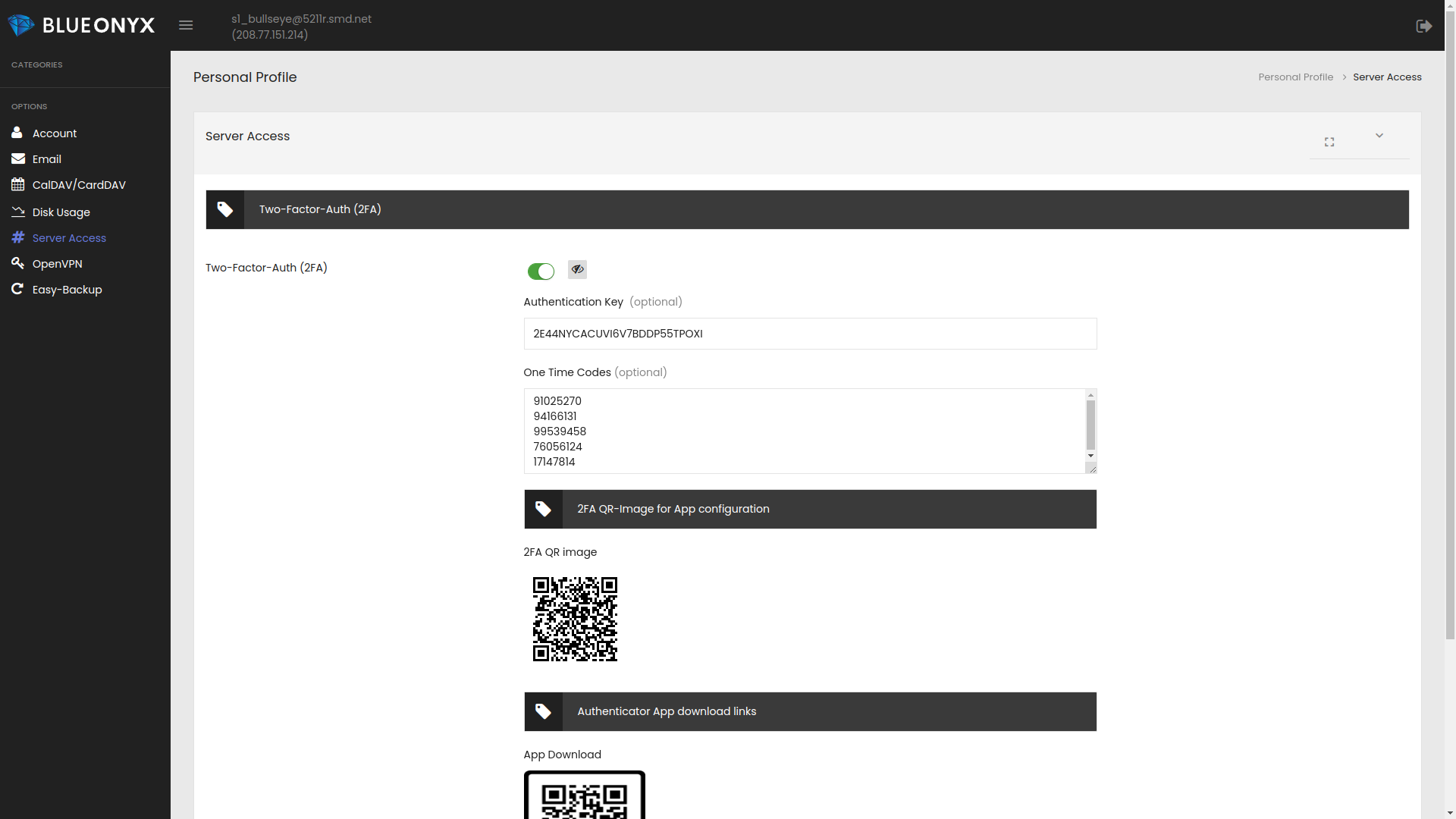1456x819 pixels.
Task: Click the App Download QR code image
Action: point(584,795)
